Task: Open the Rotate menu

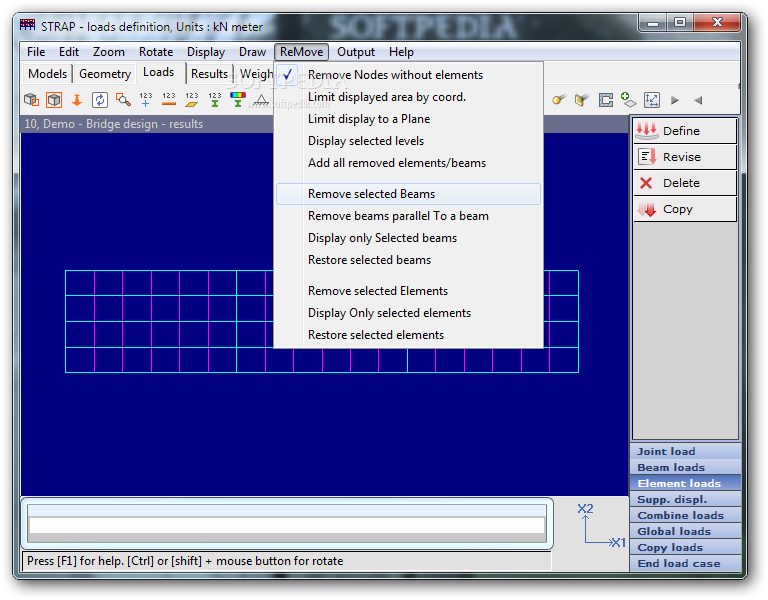Action: pyautogui.click(x=156, y=52)
